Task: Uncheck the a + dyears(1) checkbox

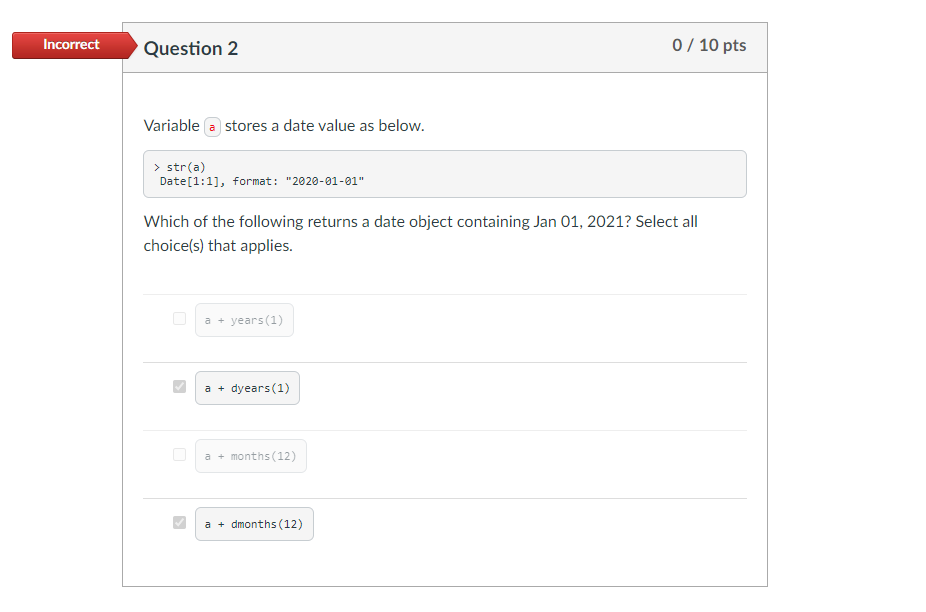Action: click(x=179, y=387)
